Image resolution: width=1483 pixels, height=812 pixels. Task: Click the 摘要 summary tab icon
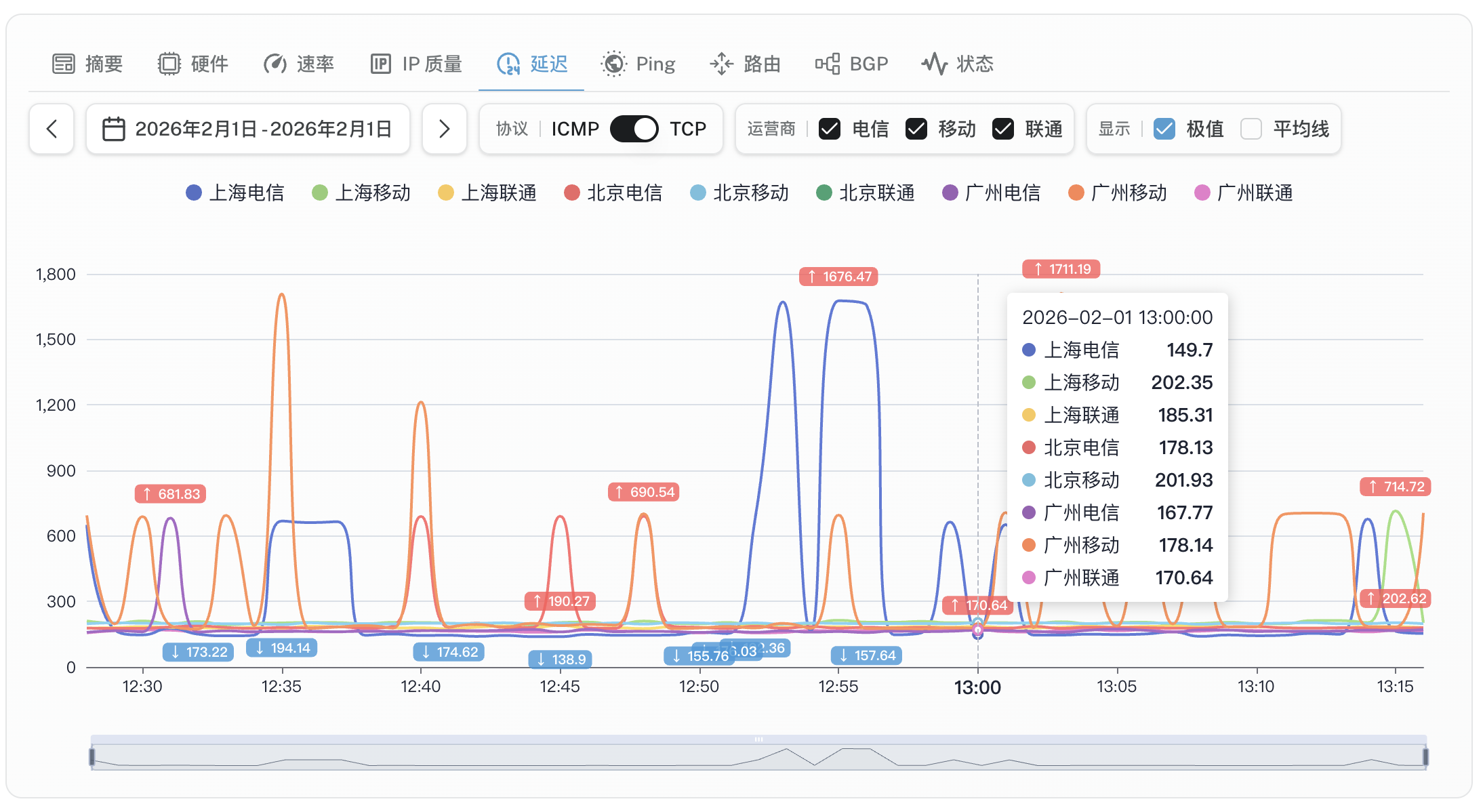click(64, 64)
